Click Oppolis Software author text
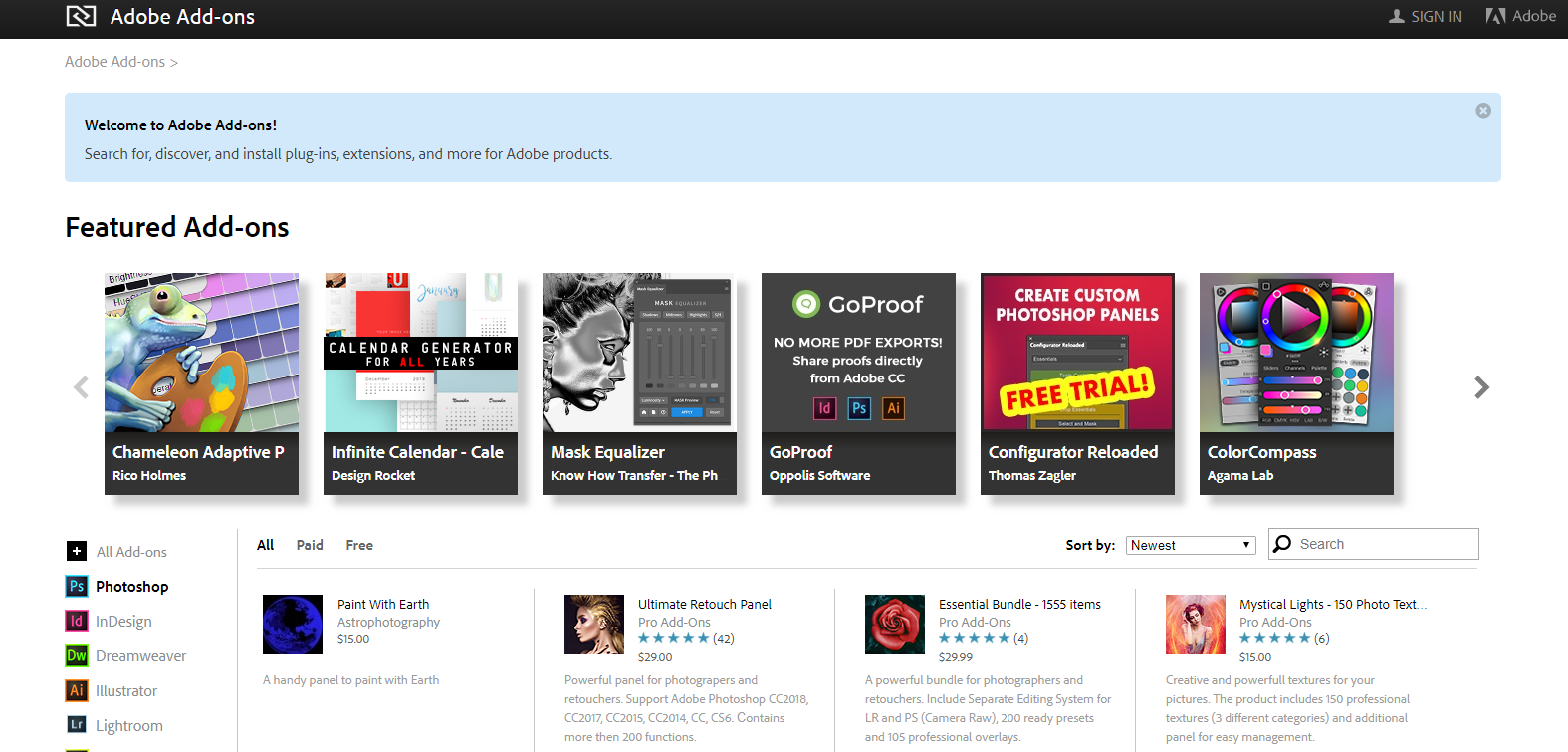 click(x=819, y=475)
